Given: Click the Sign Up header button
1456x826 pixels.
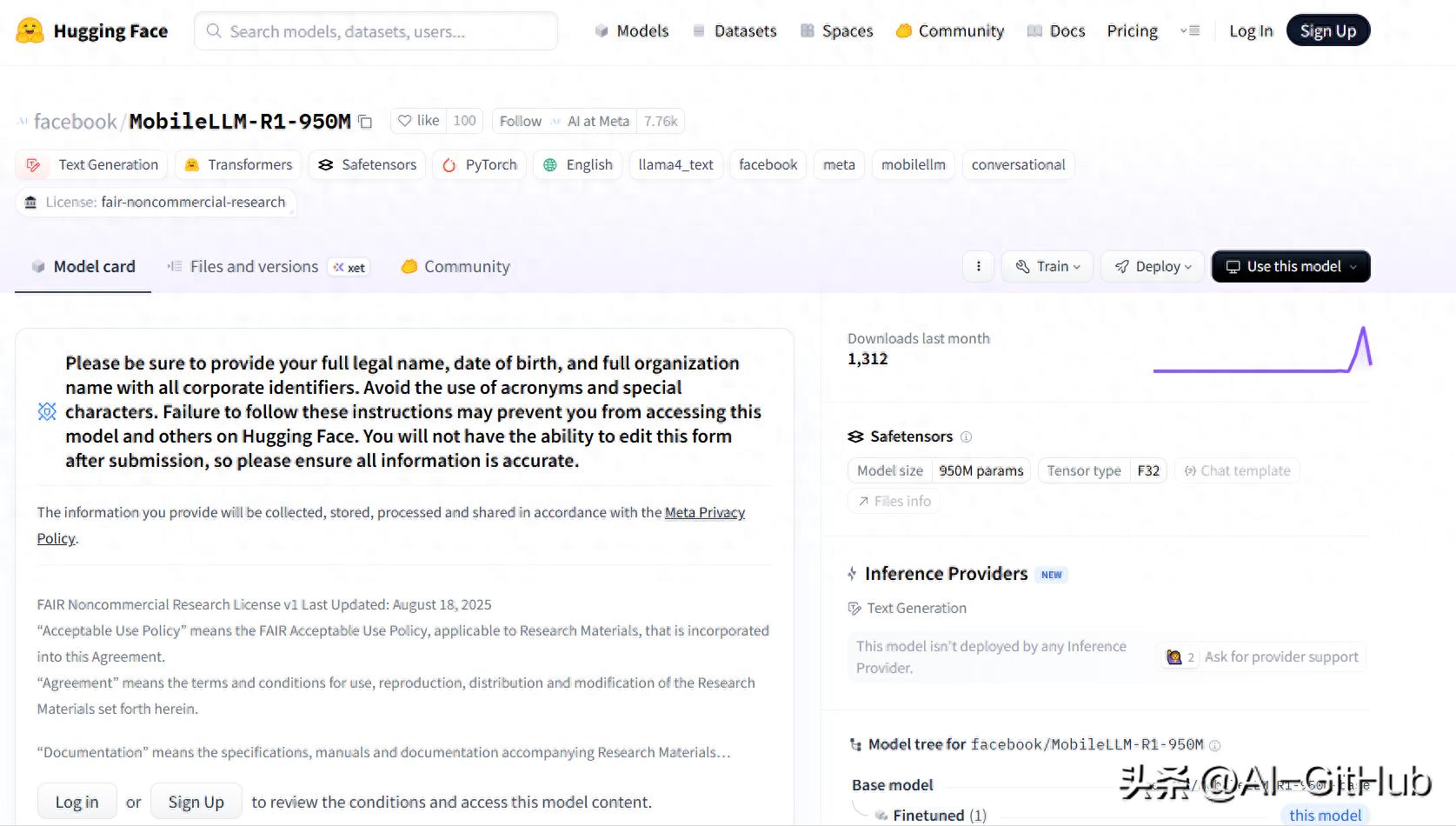Looking at the screenshot, I should click(x=1328, y=31).
